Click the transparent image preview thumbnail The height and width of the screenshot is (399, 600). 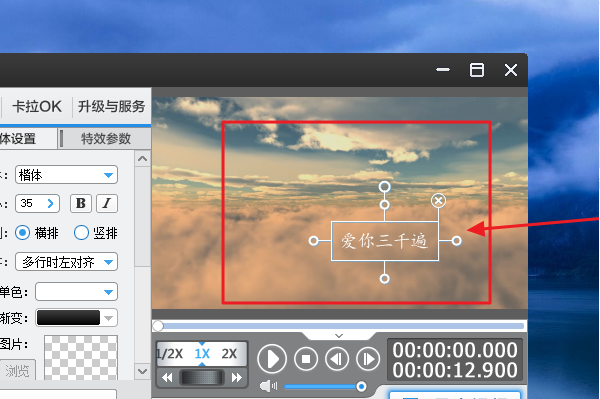click(x=81, y=358)
